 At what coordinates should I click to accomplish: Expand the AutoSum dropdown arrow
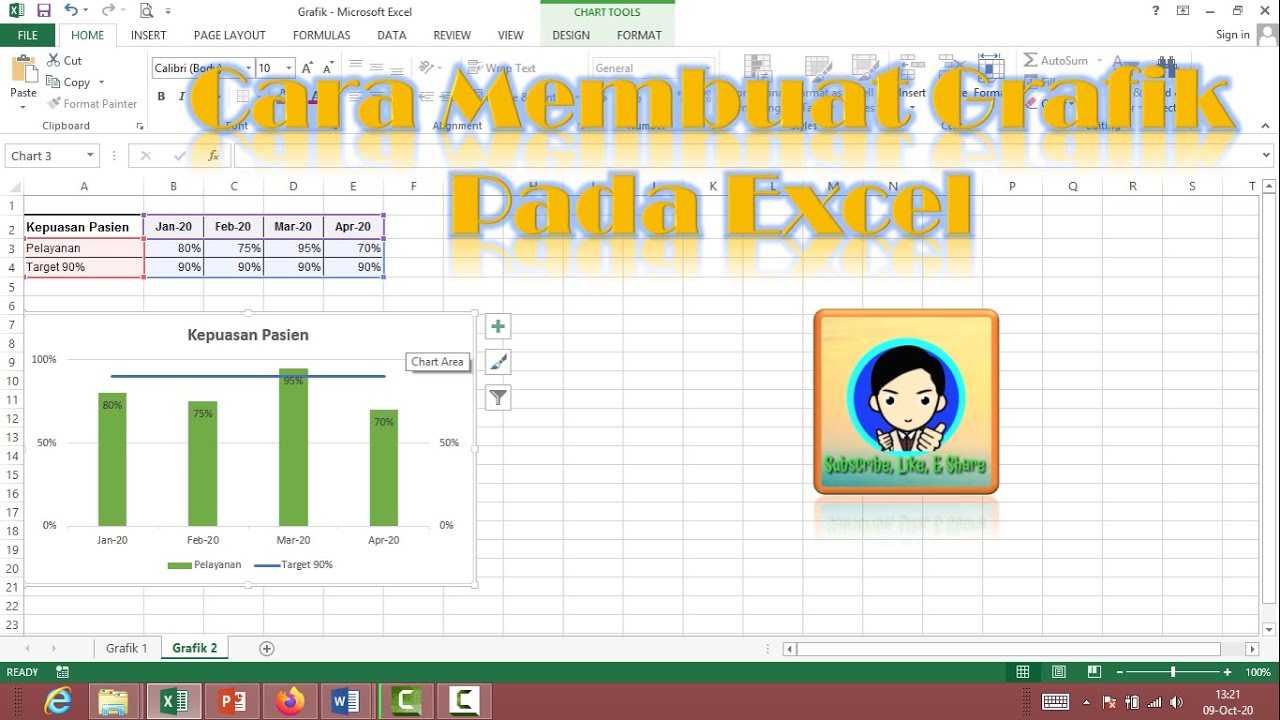1098,61
